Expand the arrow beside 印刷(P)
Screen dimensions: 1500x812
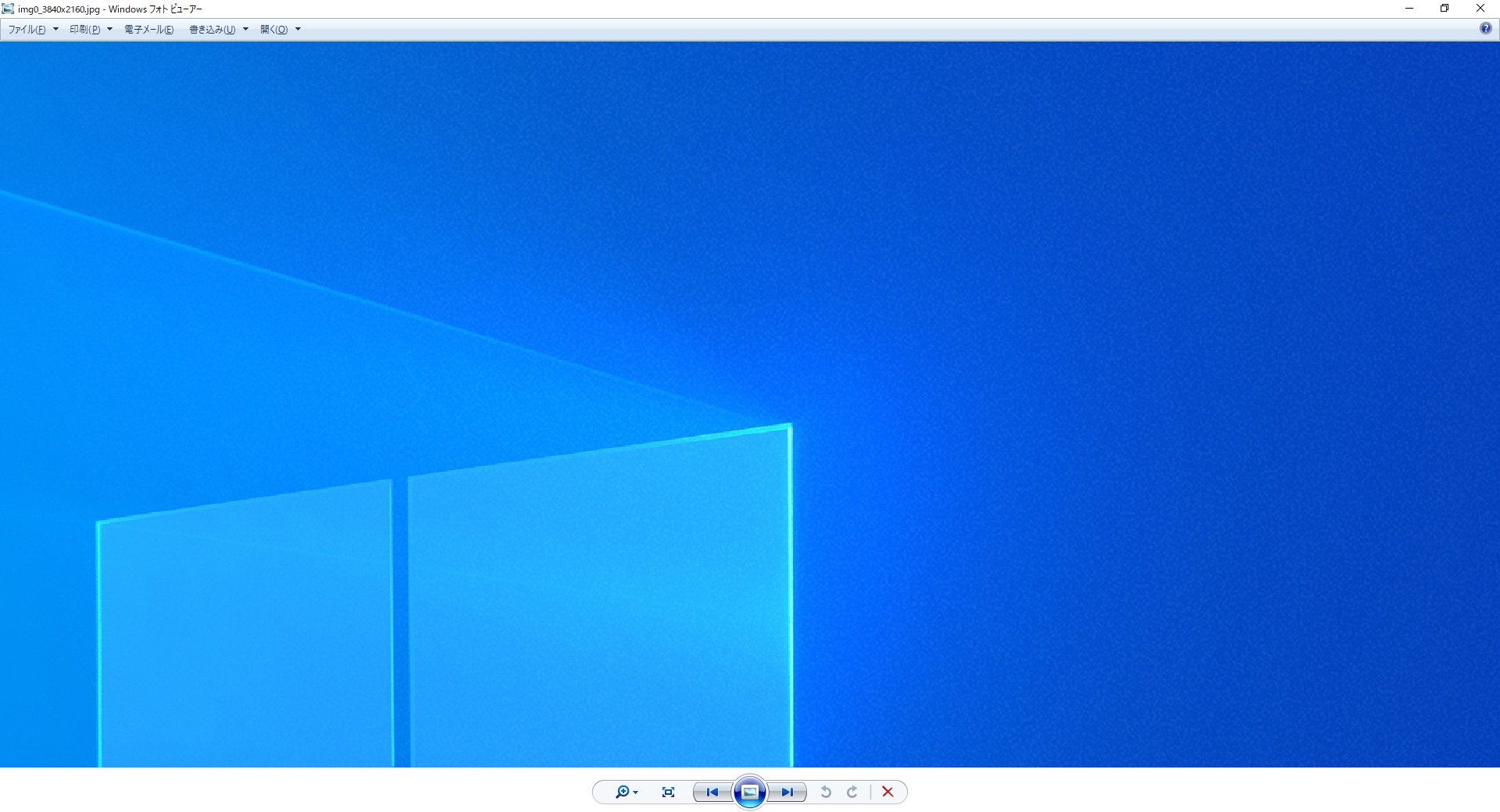click(x=109, y=30)
